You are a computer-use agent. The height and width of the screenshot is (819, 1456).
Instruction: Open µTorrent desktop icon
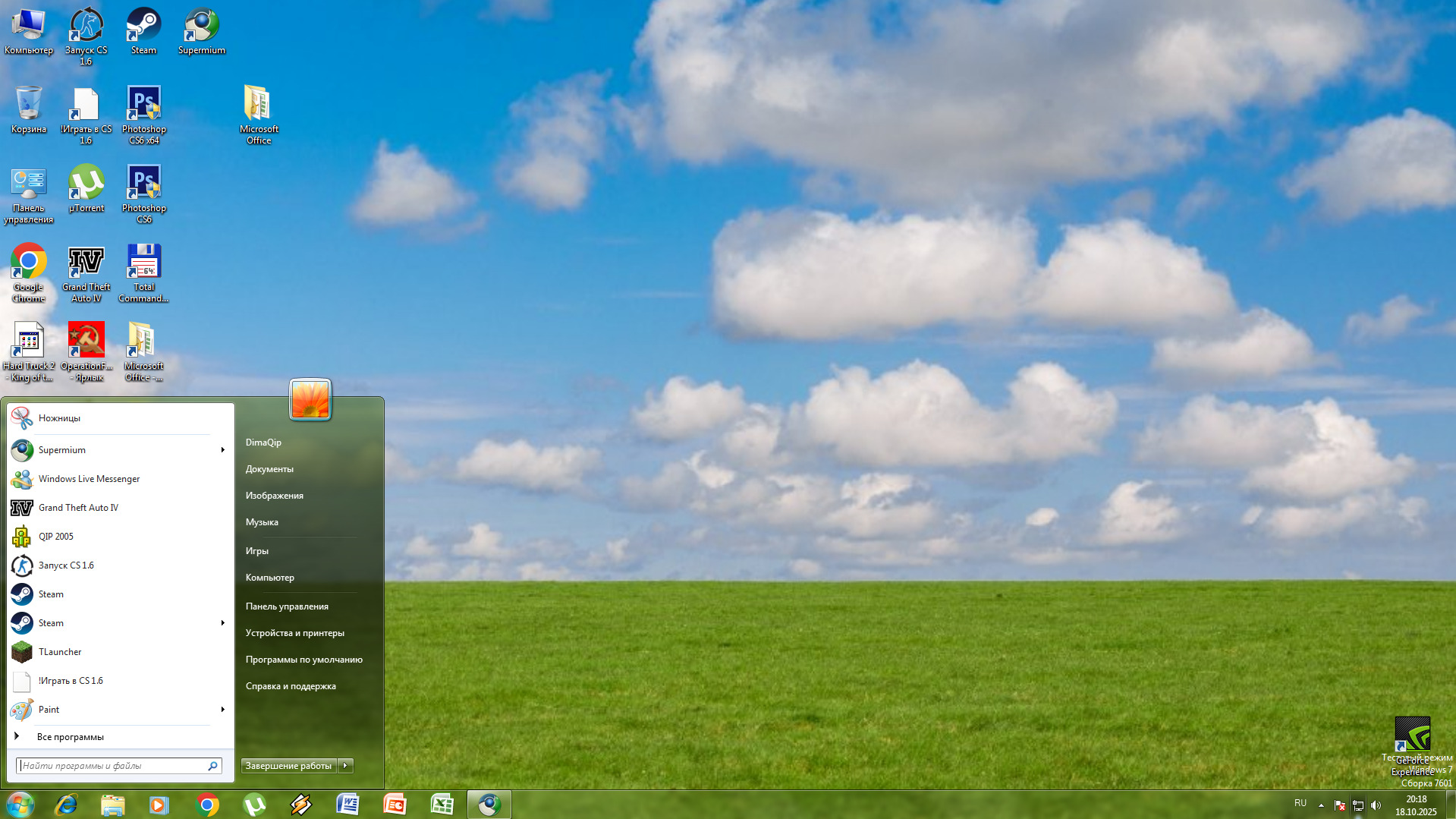tap(86, 188)
